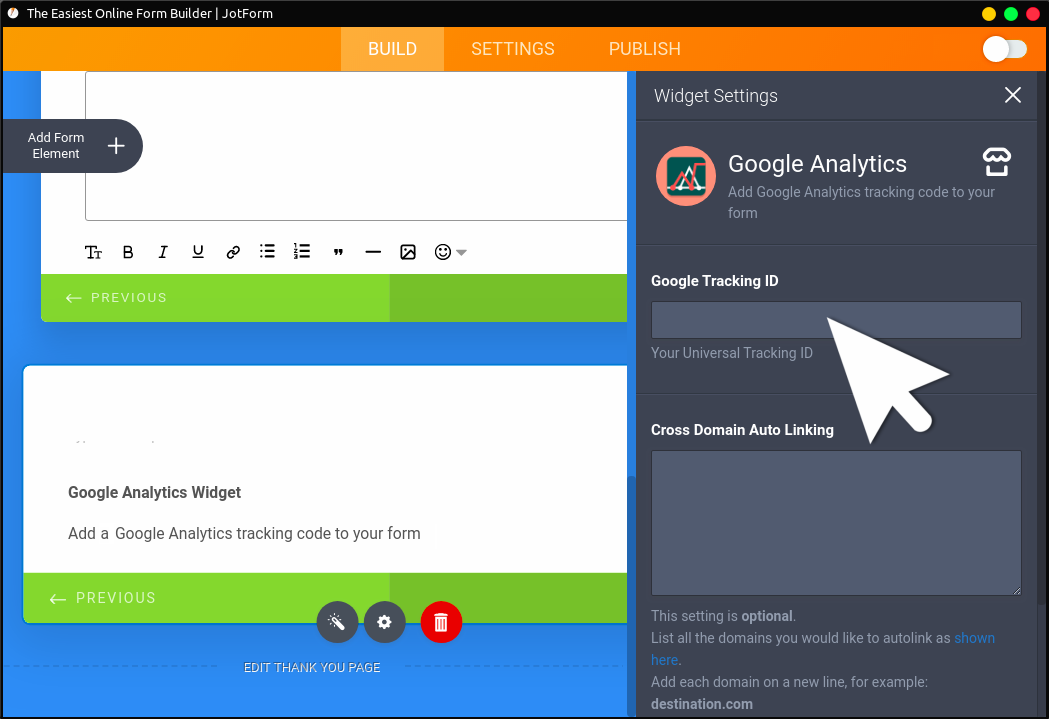Insert an image into the text
The image size is (1049, 719).
click(408, 252)
